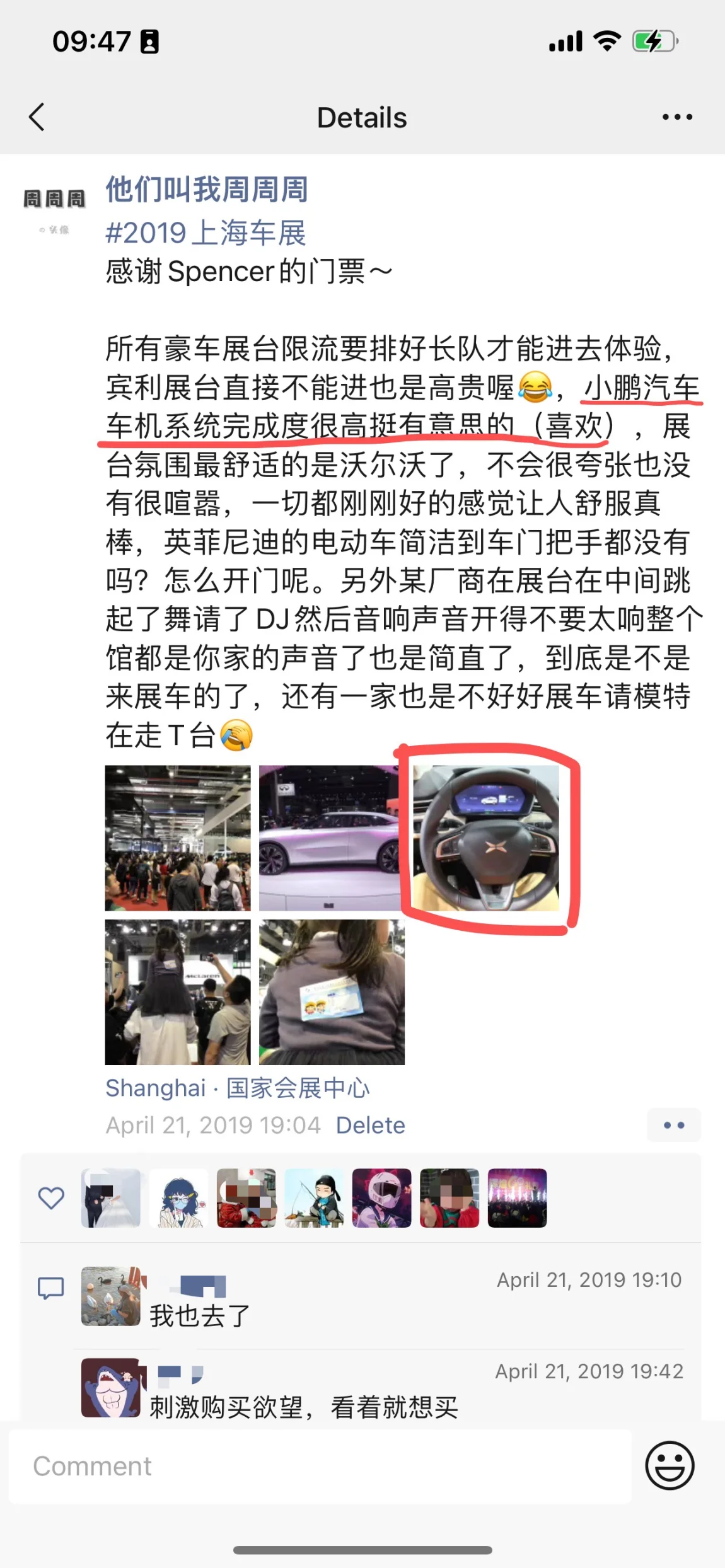Open the helmet girl liker avatar
725x1568 pixels.
click(x=381, y=1198)
